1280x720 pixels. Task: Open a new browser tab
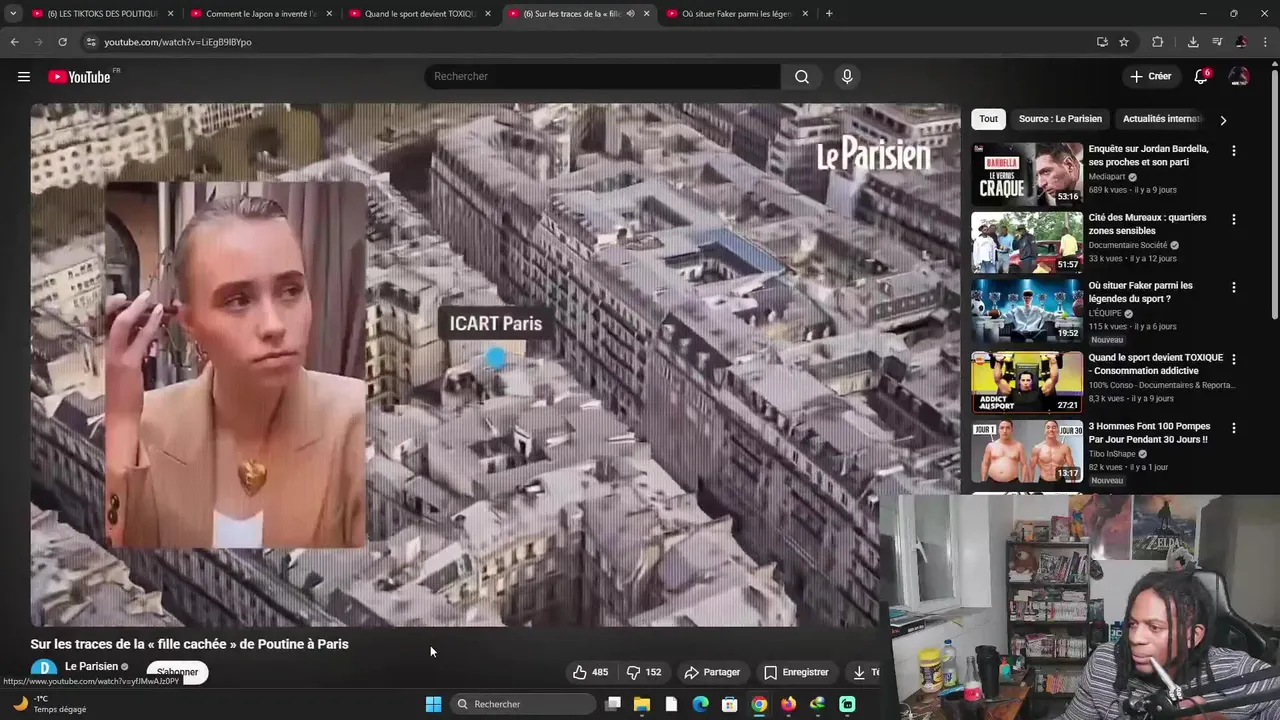(829, 14)
